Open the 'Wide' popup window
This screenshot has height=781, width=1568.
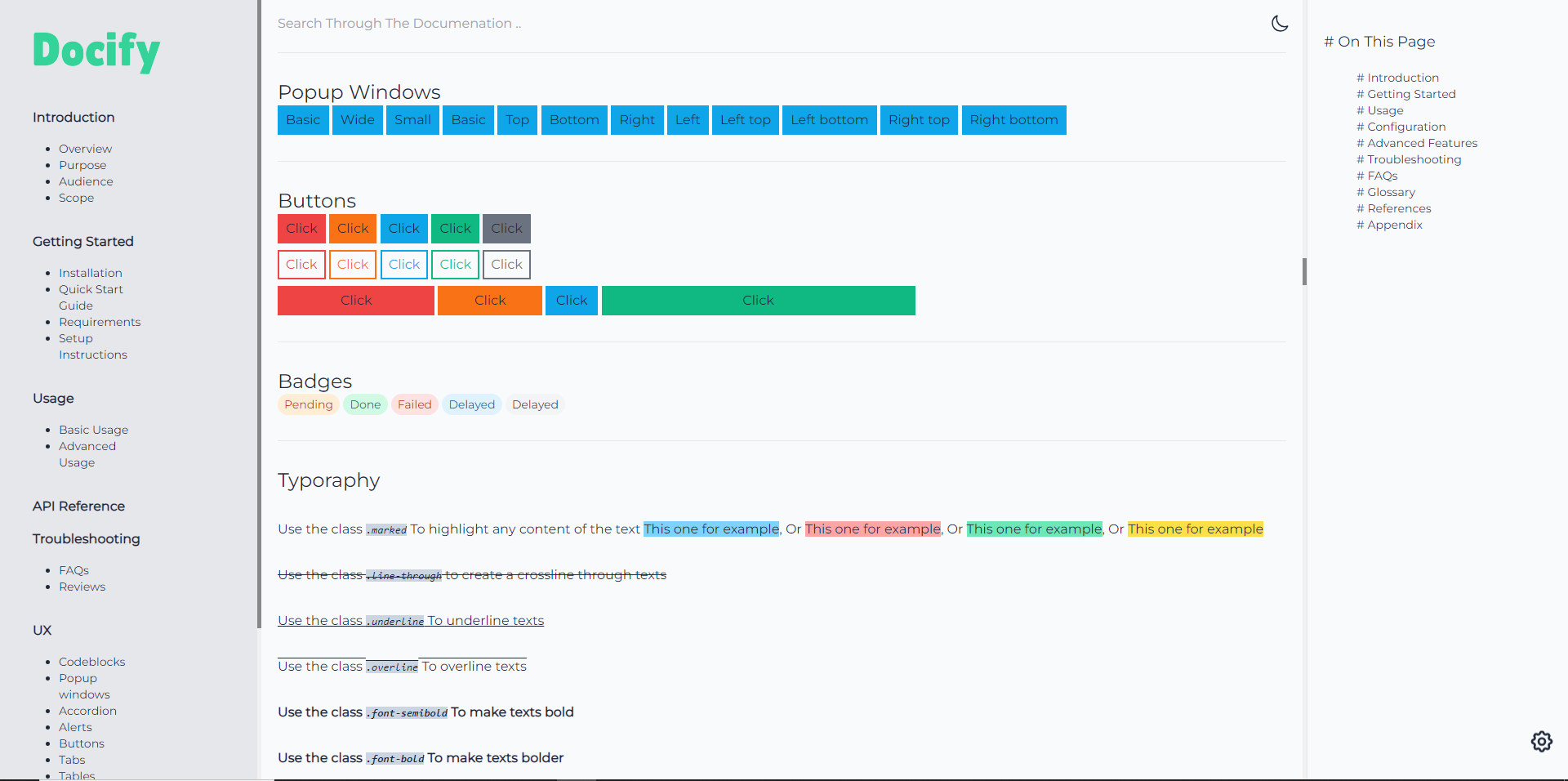357,119
